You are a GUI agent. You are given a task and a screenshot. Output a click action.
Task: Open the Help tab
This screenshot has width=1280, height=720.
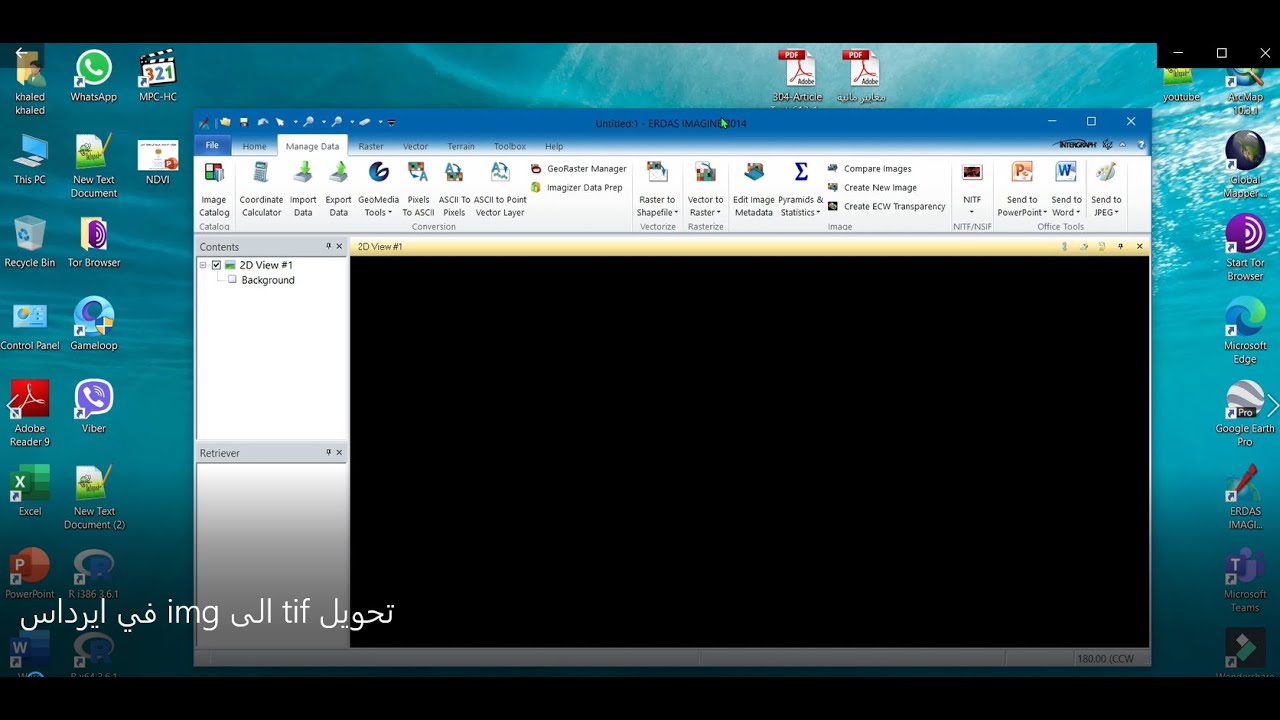tap(554, 146)
